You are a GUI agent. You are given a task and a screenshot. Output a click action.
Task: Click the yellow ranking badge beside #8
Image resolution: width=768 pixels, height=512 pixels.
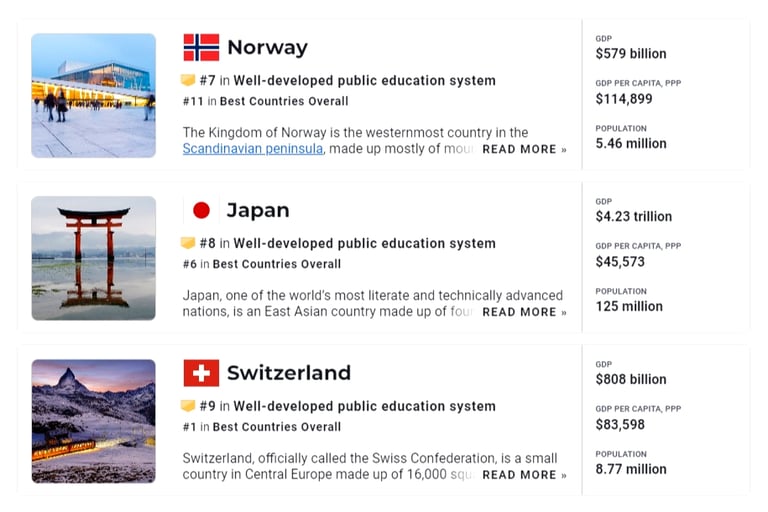click(x=188, y=243)
